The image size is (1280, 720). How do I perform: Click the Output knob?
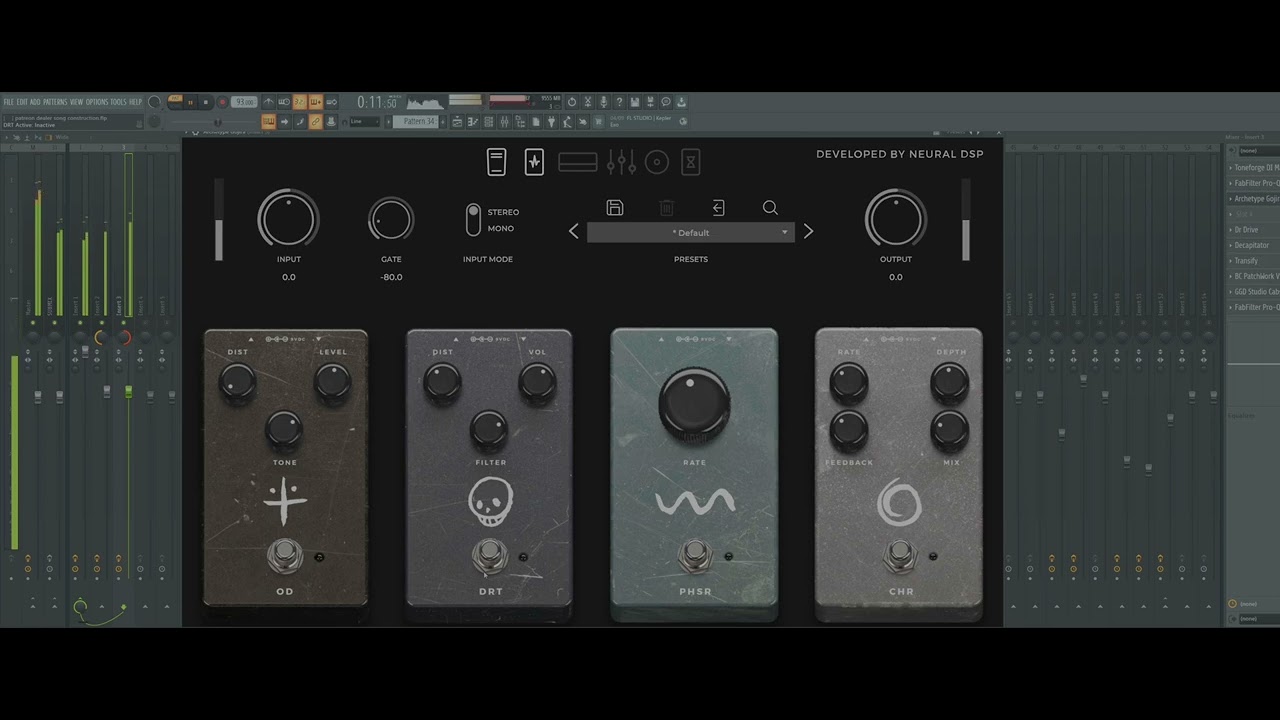click(x=896, y=219)
